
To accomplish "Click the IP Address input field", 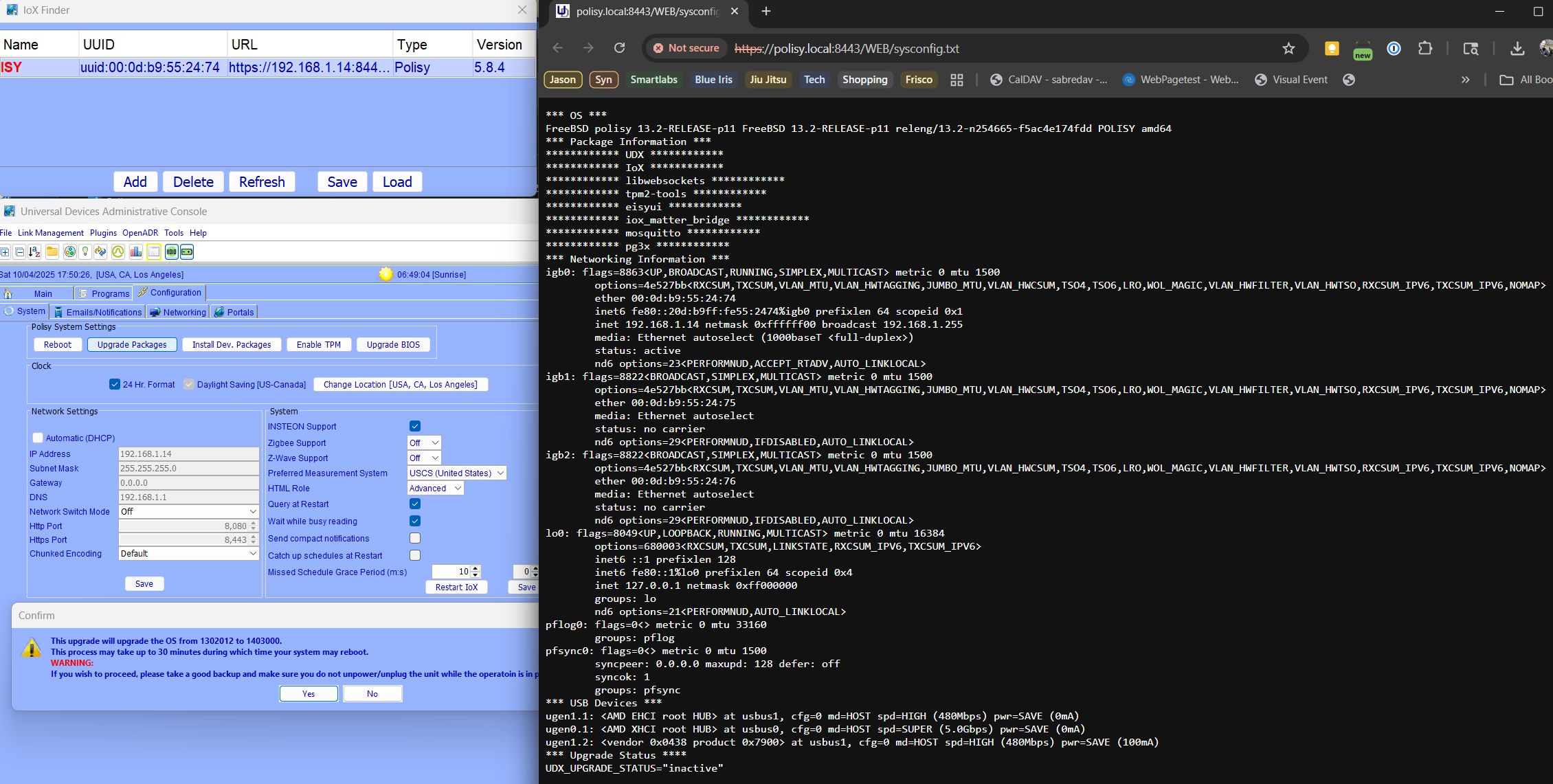I will pyautogui.click(x=188, y=453).
